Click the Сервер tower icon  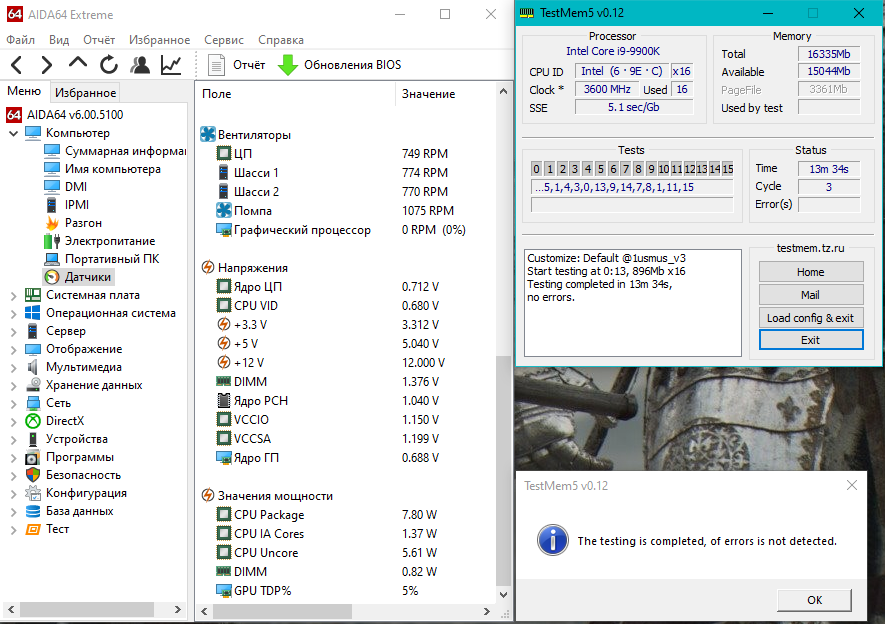click(33, 331)
